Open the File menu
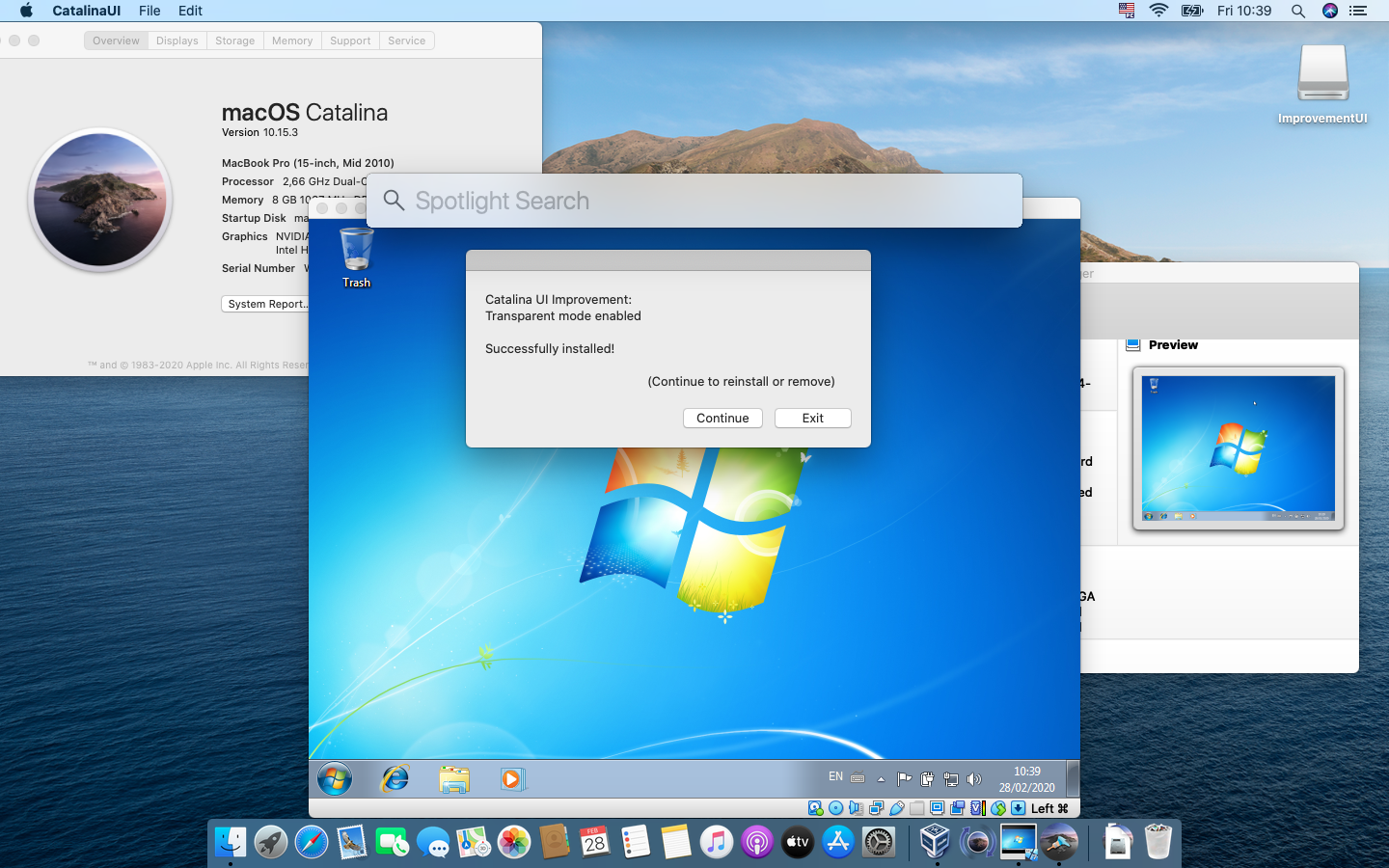Image resolution: width=1389 pixels, height=868 pixels. coord(150,11)
